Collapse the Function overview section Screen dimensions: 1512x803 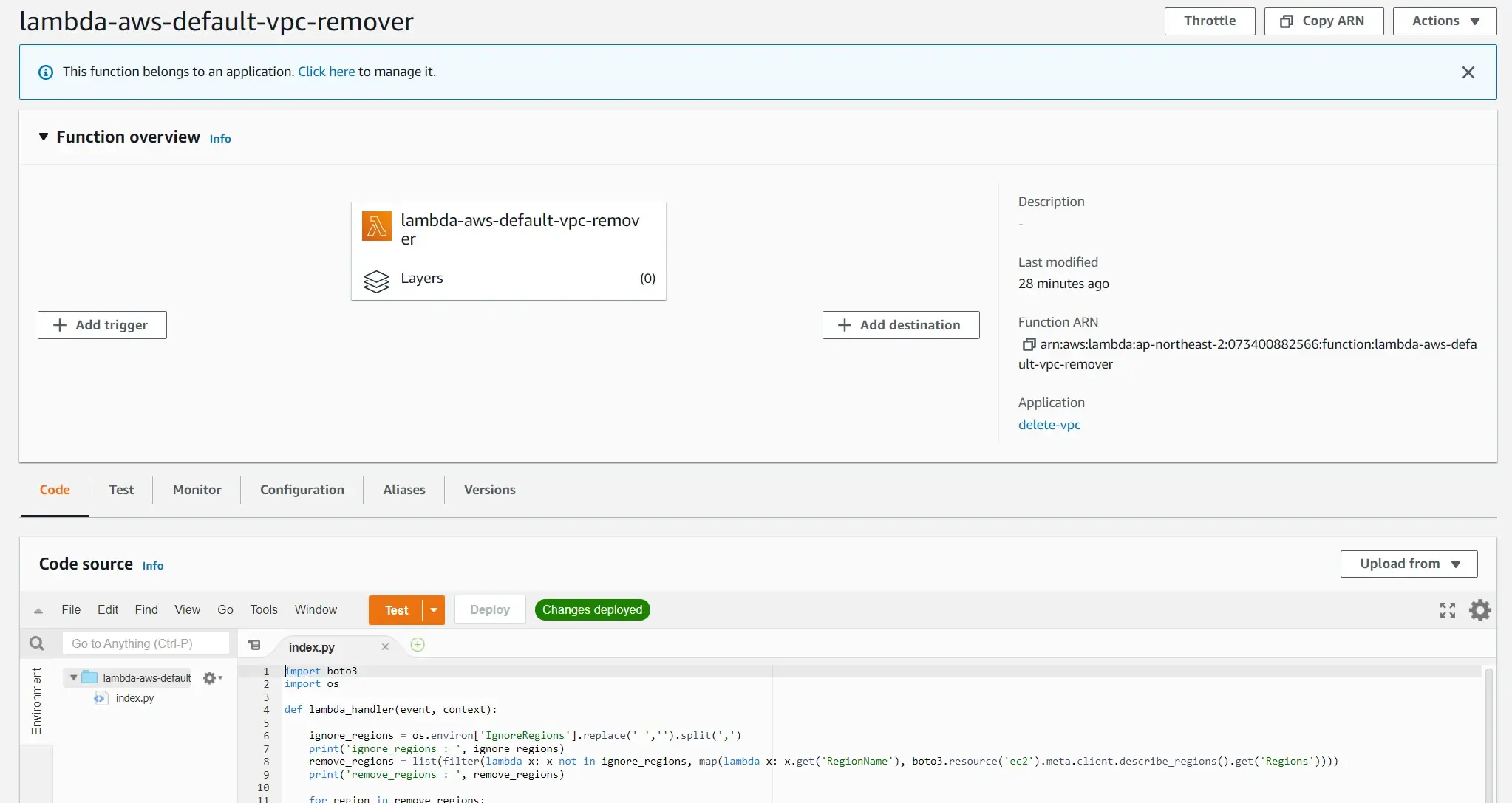pyautogui.click(x=44, y=137)
